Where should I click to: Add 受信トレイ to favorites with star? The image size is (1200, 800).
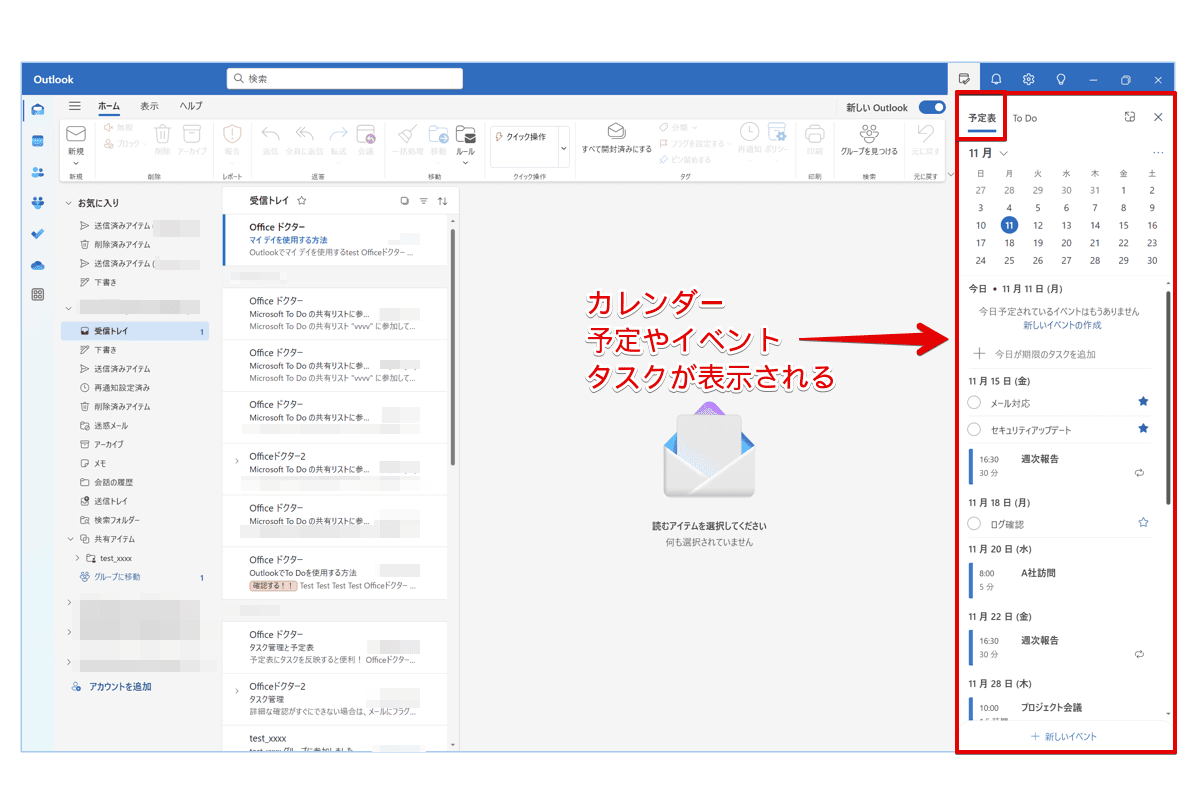coord(302,201)
